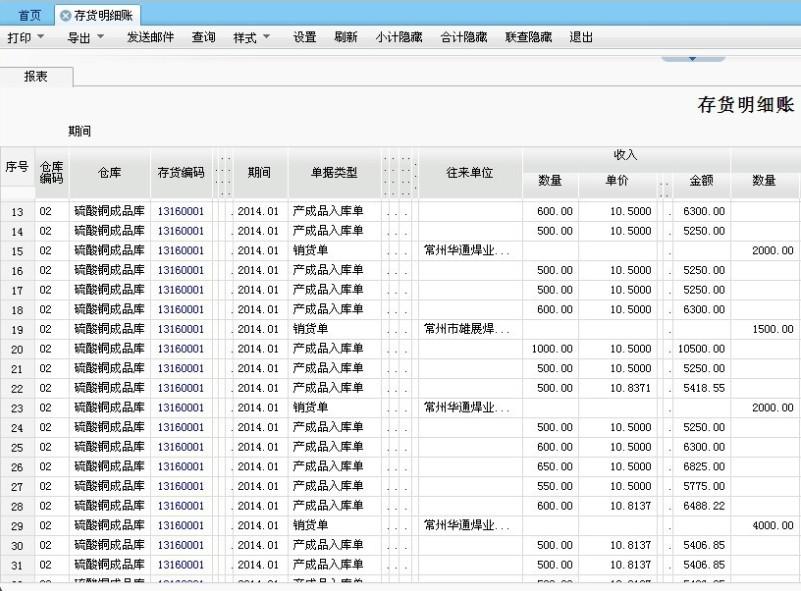This screenshot has height=591, width=801.
Task: Switch to the 首页 tab
Action: pos(30,16)
